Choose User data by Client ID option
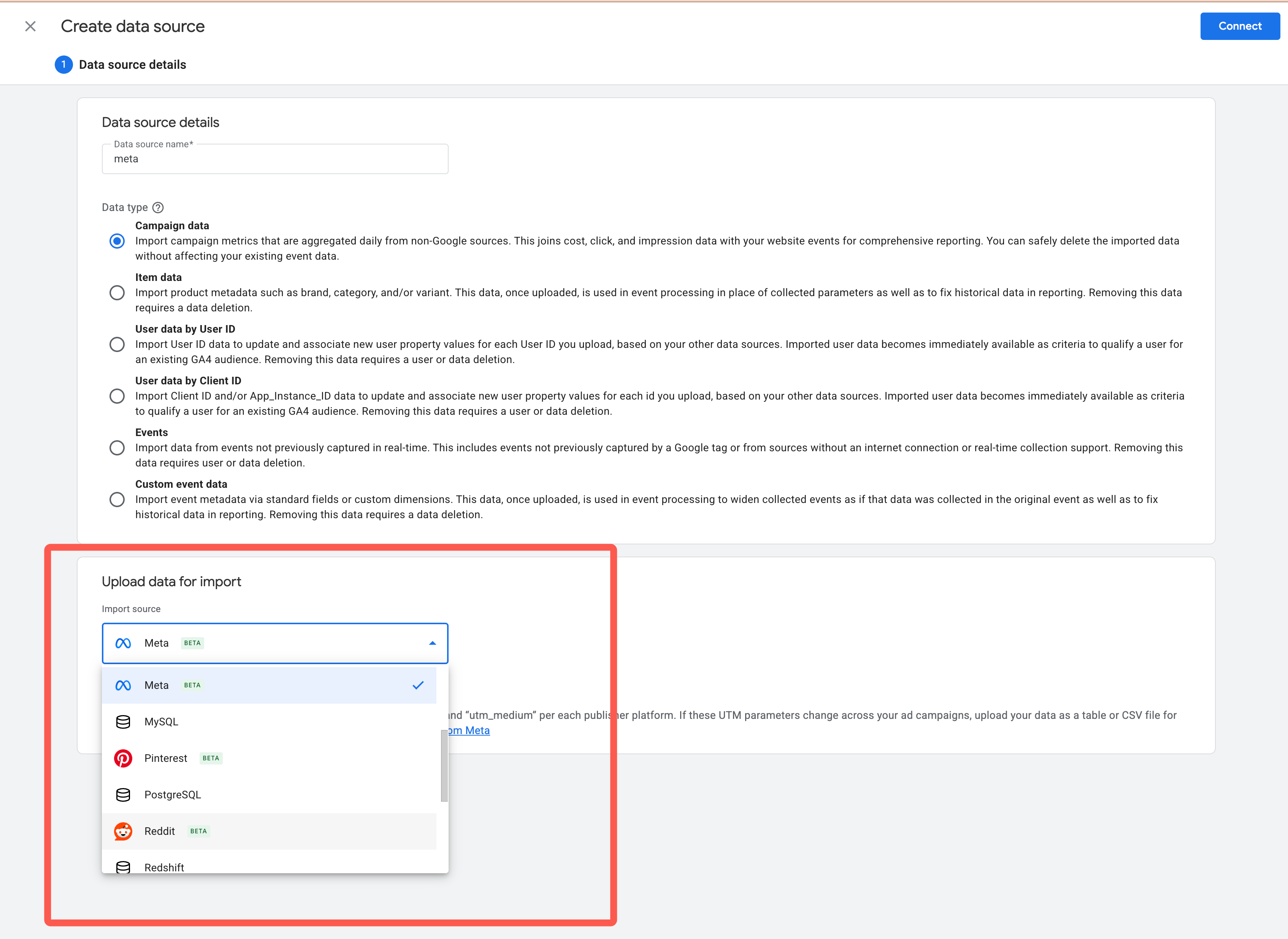 pyautogui.click(x=117, y=396)
